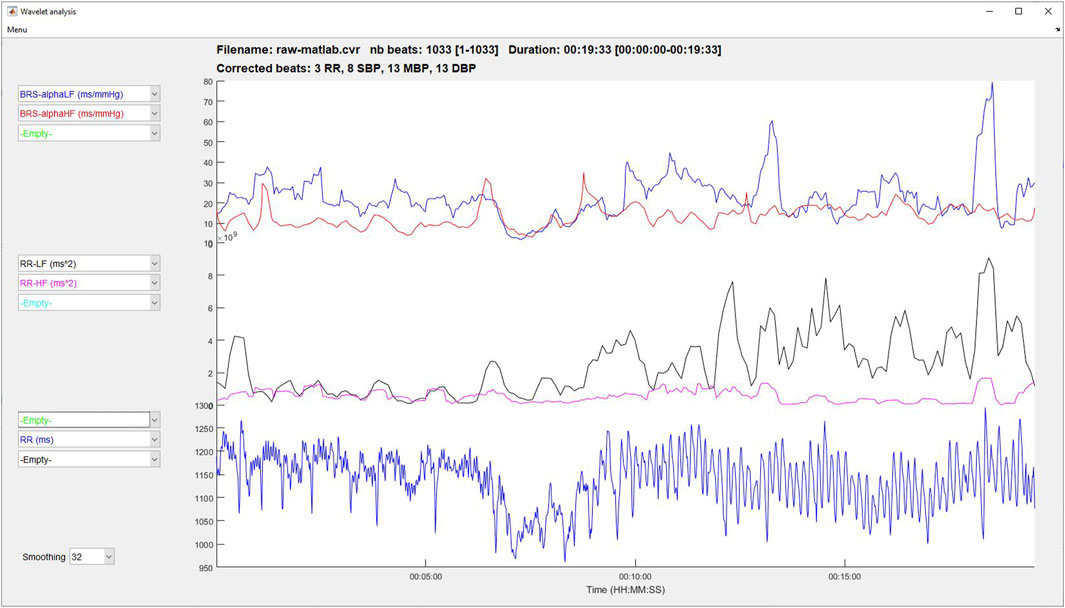Viewport: 1065px width, 608px height.
Task: Click 'nb beats: 1033 [1-1033]' text
Action: [x=435, y=50]
